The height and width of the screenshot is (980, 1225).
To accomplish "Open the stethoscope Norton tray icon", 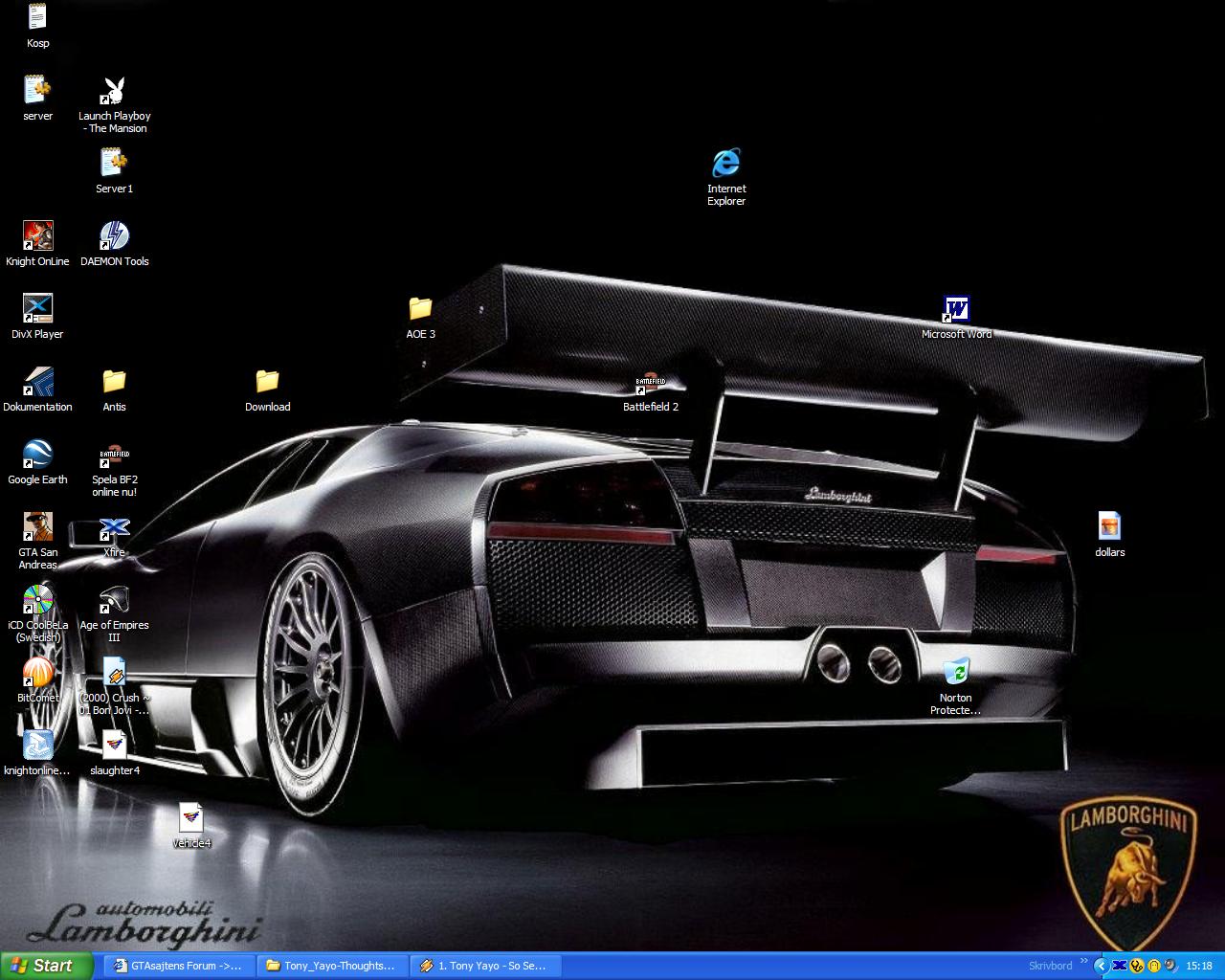I will click(1137, 966).
